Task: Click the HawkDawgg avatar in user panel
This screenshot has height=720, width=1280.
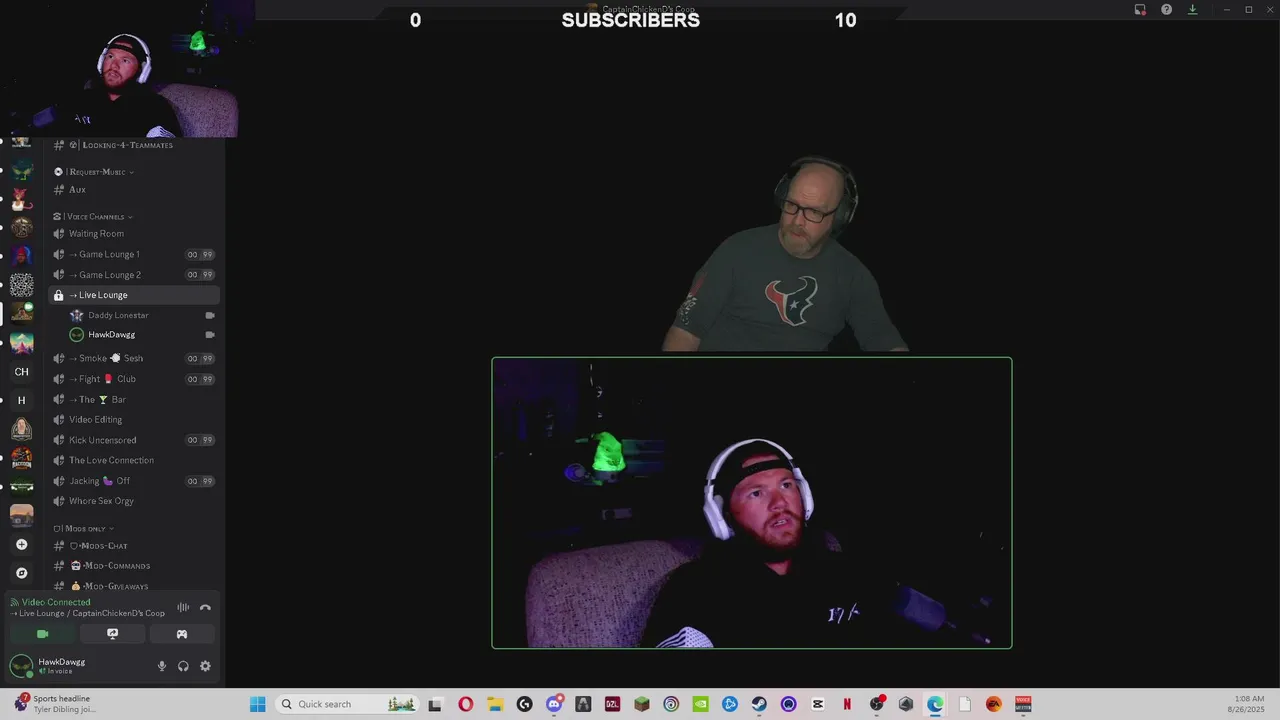Action: 21,666
